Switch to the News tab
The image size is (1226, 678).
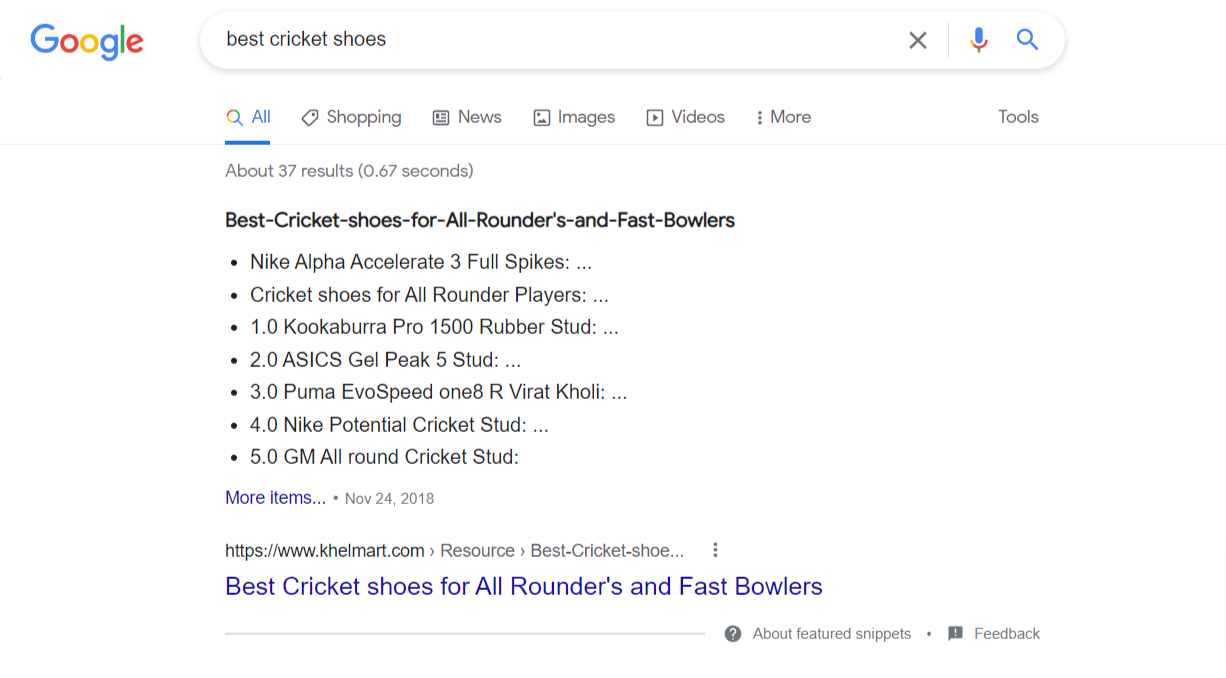(x=467, y=117)
